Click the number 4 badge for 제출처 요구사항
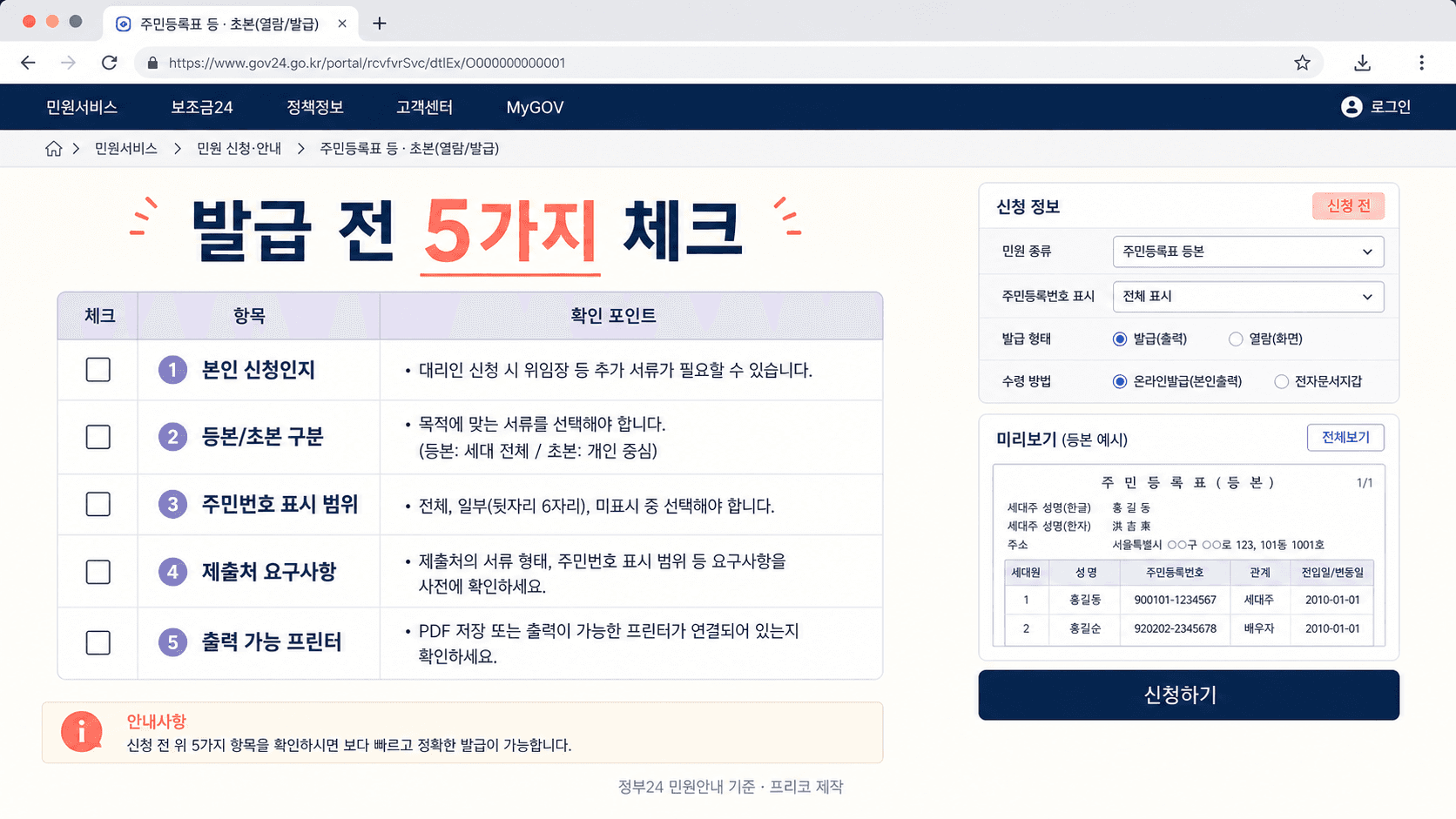Screen dimensions: 1456x819 point(172,572)
